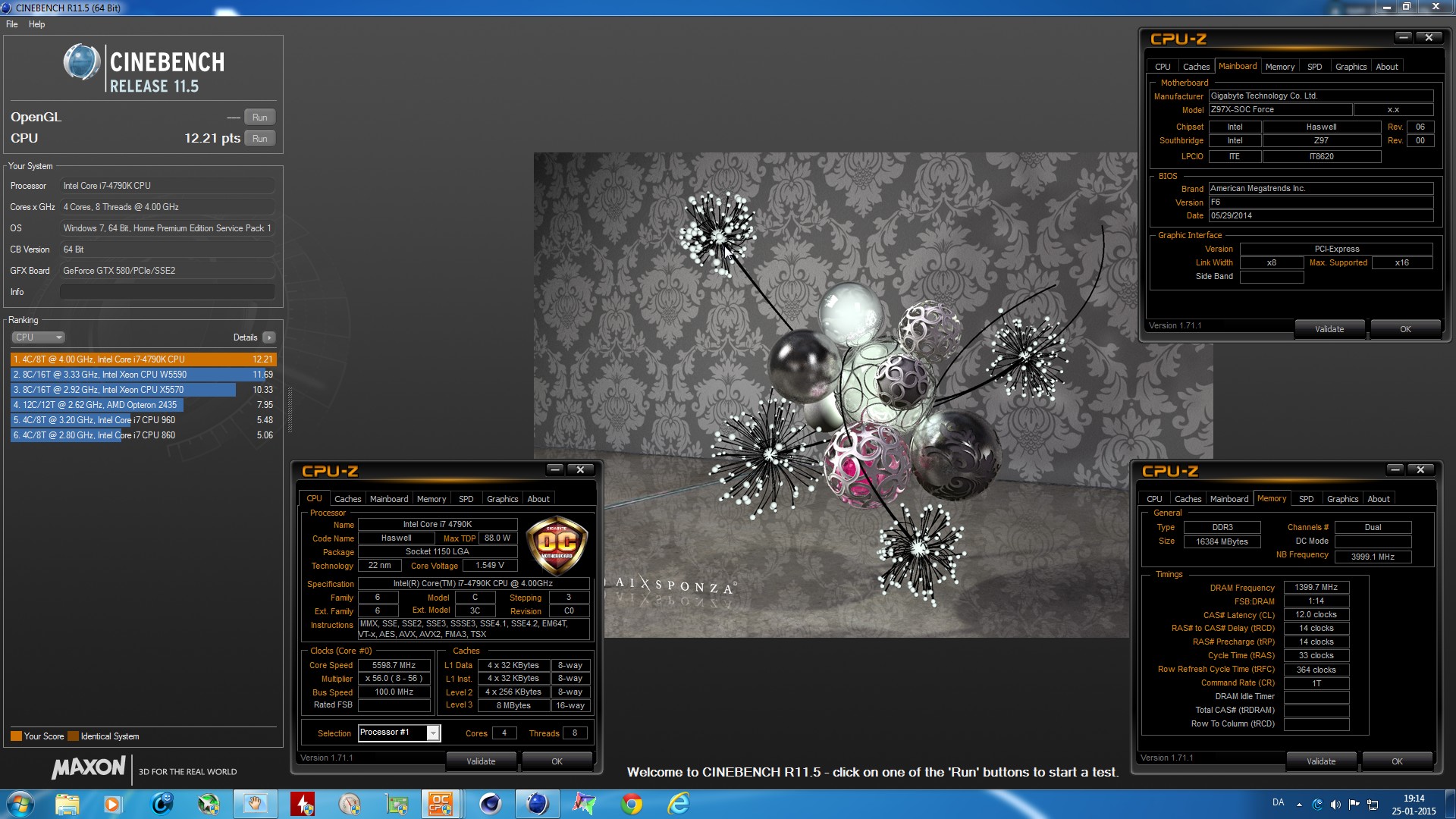Switch to the OC CPU-Z taskbar button
The height and width of the screenshot is (819, 1456).
440,804
